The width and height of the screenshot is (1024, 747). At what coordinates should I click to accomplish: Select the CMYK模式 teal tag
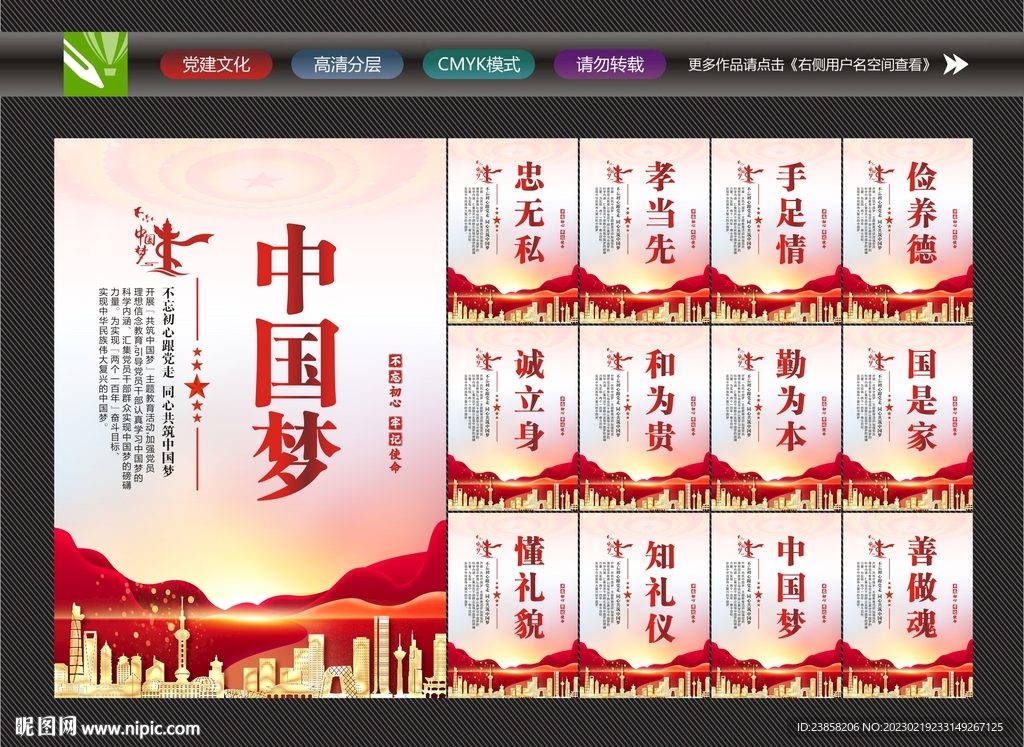[x=477, y=64]
